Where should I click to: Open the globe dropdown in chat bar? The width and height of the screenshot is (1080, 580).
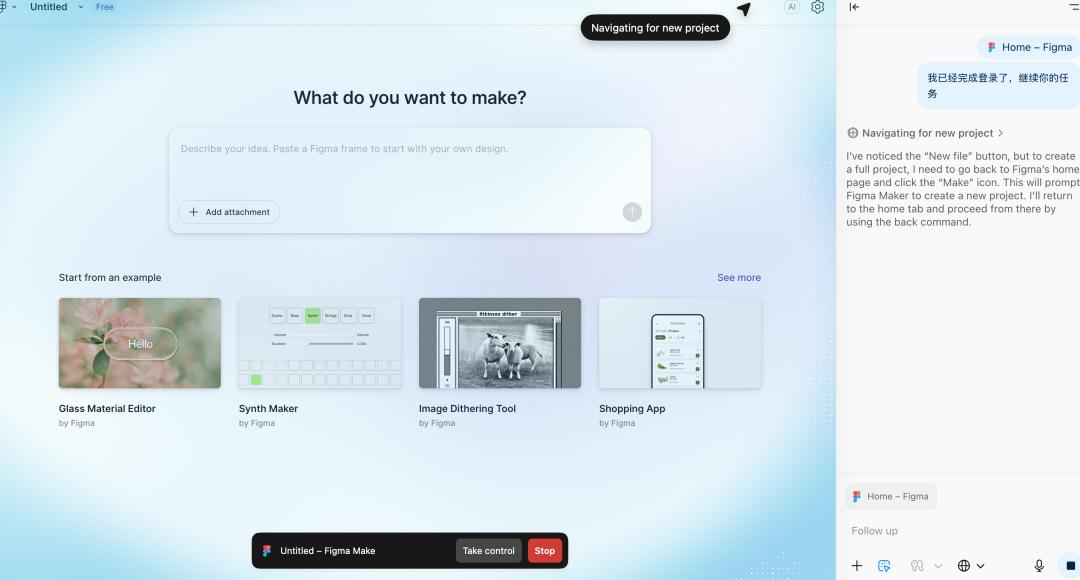pos(970,566)
